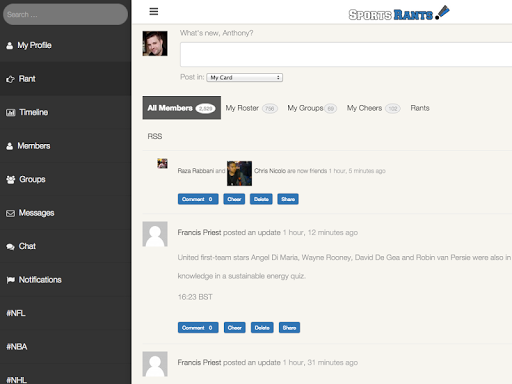Screen dimensions: 512x384
Task: Cheer the Raza Rabbani friendship post
Action: (234, 199)
